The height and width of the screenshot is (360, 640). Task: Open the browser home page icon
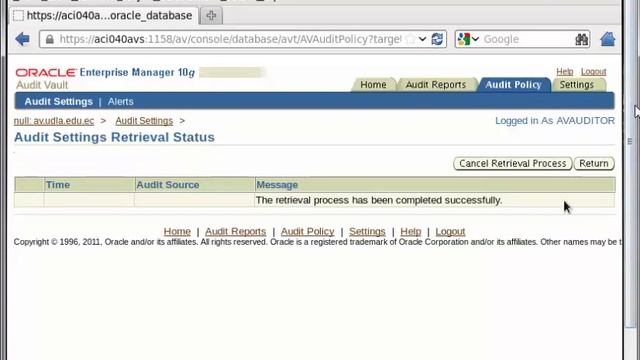(x=608, y=39)
